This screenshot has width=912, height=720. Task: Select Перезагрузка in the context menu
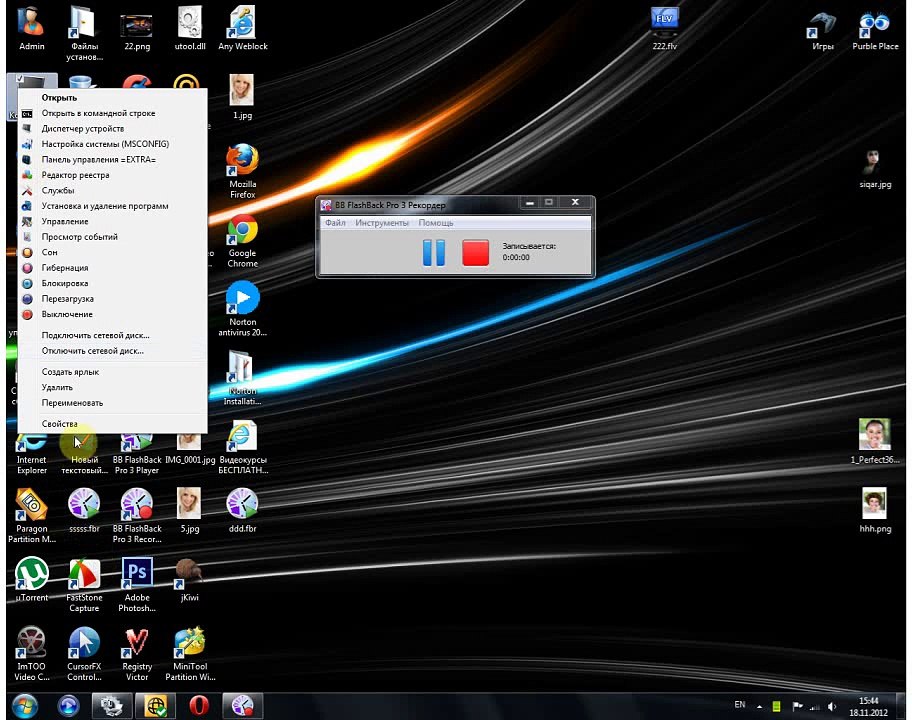[x=112, y=299]
